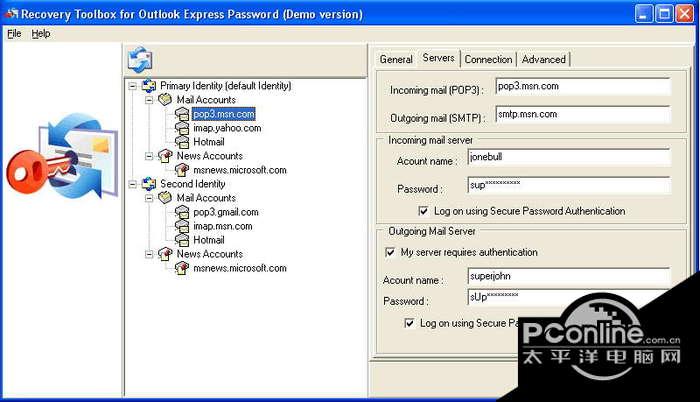
Task: Select pop3.gmail.com account in tree
Action: (x=226, y=212)
